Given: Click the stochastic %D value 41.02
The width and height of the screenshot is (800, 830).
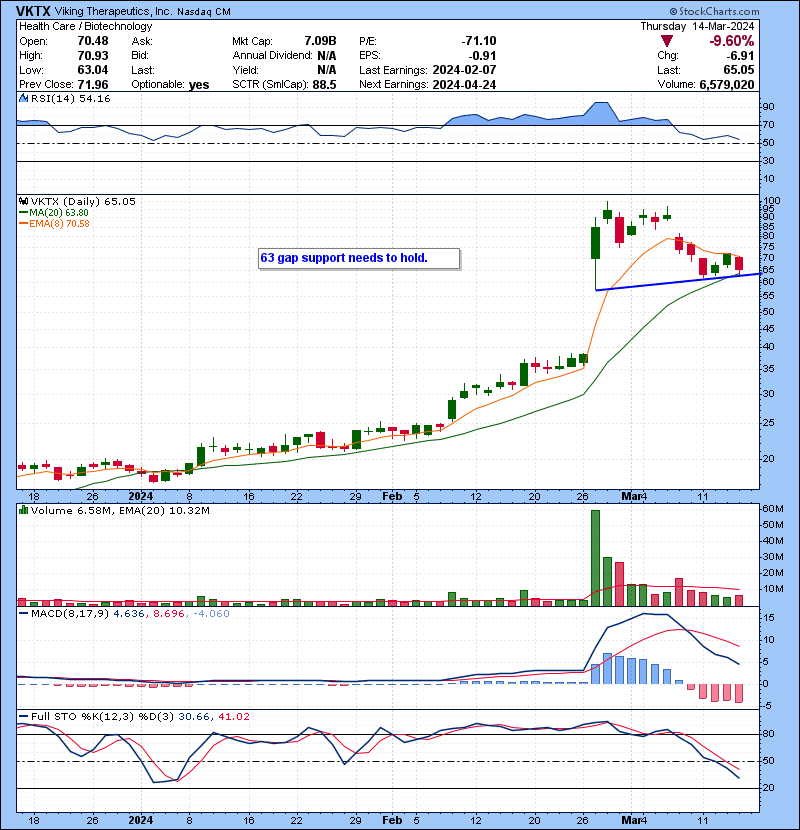Looking at the screenshot, I should (x=234, y=717).
